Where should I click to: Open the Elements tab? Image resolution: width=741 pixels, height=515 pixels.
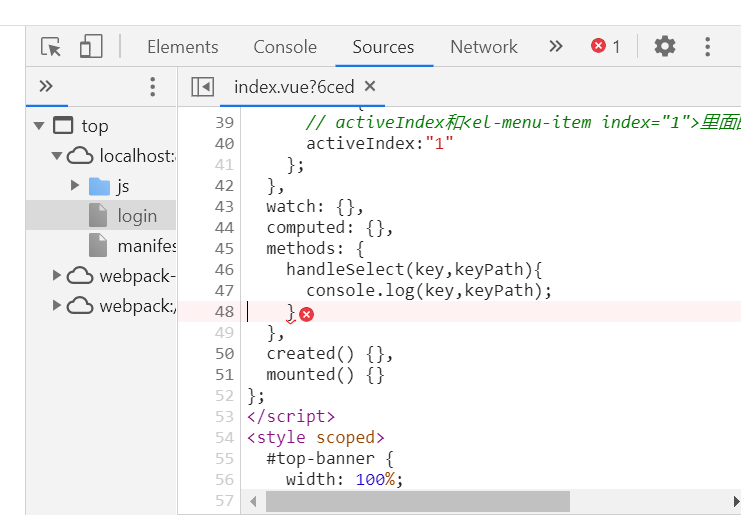[182, 47]
